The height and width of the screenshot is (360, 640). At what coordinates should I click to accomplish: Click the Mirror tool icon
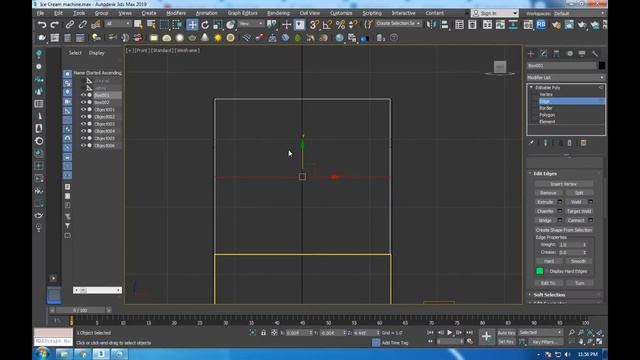431,25
